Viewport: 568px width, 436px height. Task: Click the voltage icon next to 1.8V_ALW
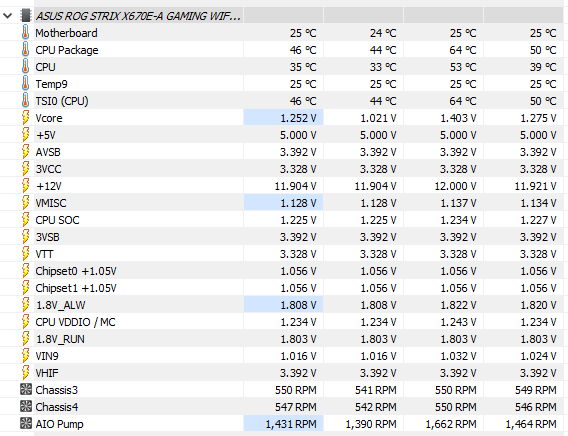(25, 305)
